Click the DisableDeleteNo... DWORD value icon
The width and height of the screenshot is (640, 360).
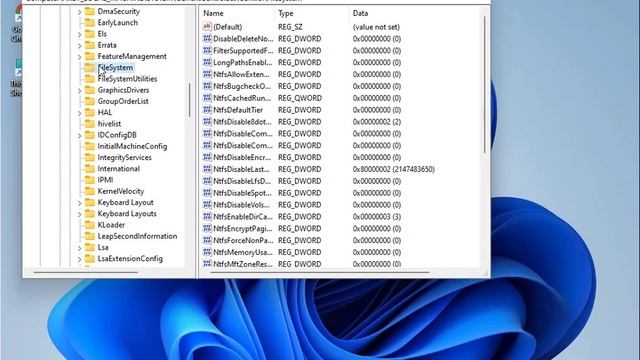click(207, 39)
